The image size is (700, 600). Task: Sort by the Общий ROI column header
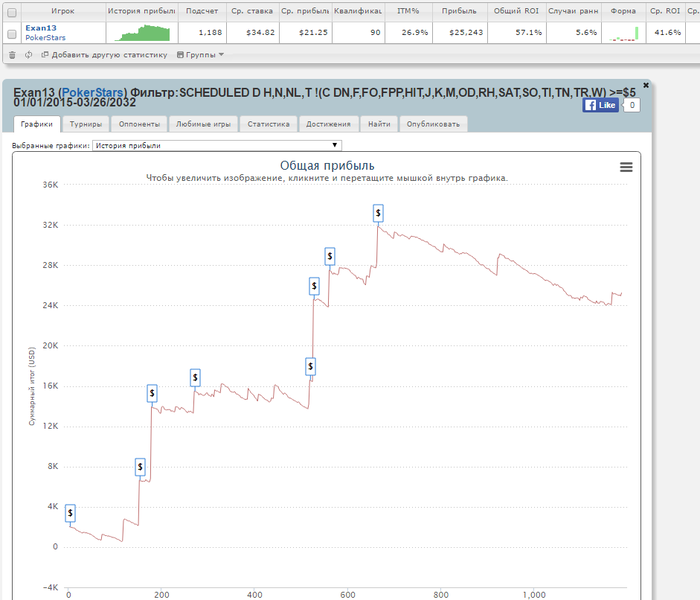(517, 11)
